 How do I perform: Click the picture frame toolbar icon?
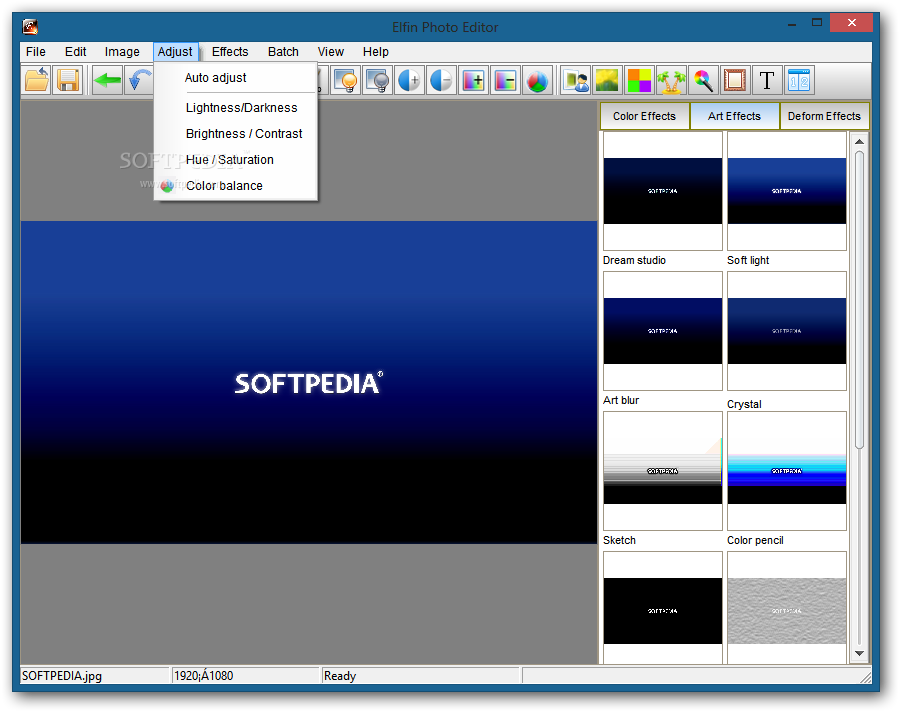(x=735, y=80)
